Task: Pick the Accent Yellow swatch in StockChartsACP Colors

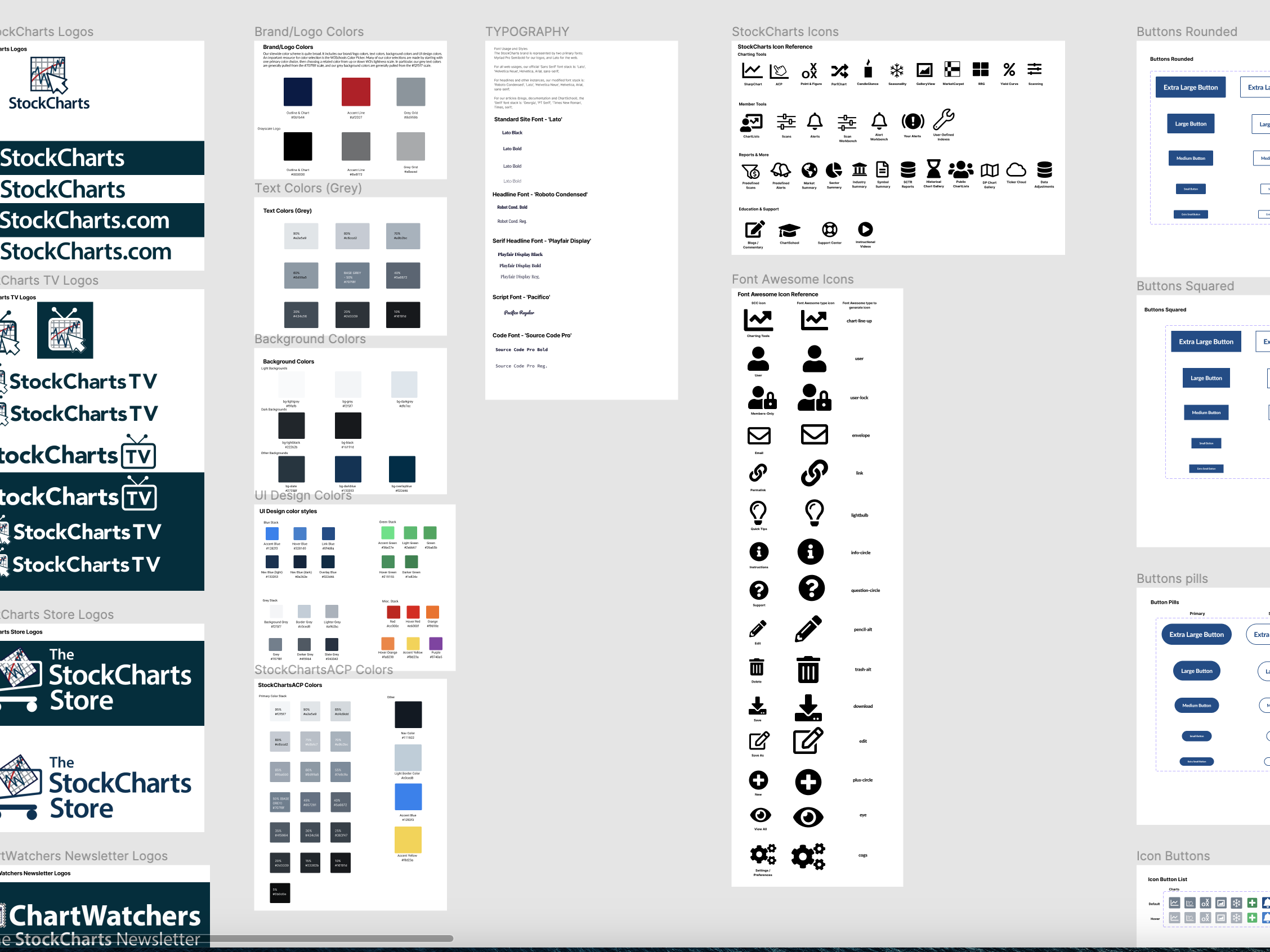Action: tap(408, 839)
